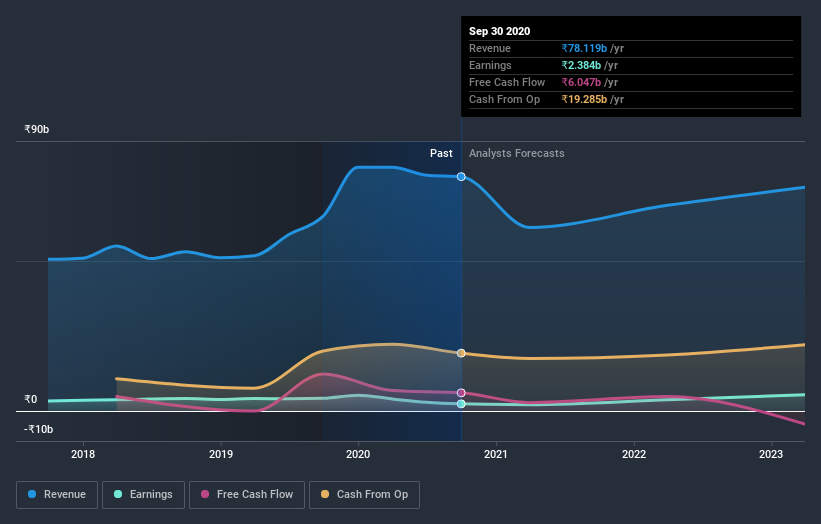Viewport: 821px width, 524px height.
Task: Click the Analysts Forecasts label
Action: click(517, 153)
